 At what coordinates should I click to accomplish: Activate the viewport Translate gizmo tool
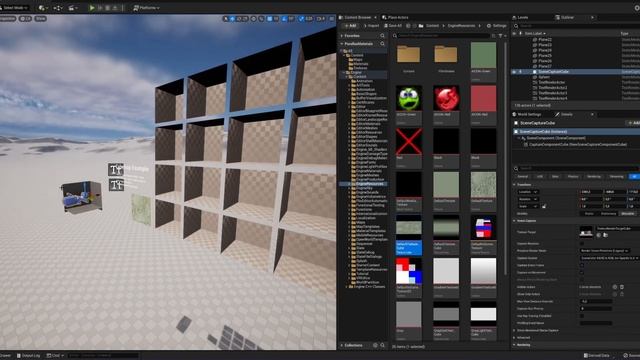click(232, 18)
